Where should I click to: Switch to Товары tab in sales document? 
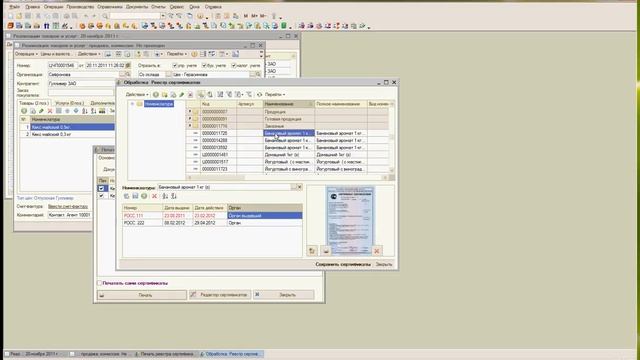pos(34,103)
